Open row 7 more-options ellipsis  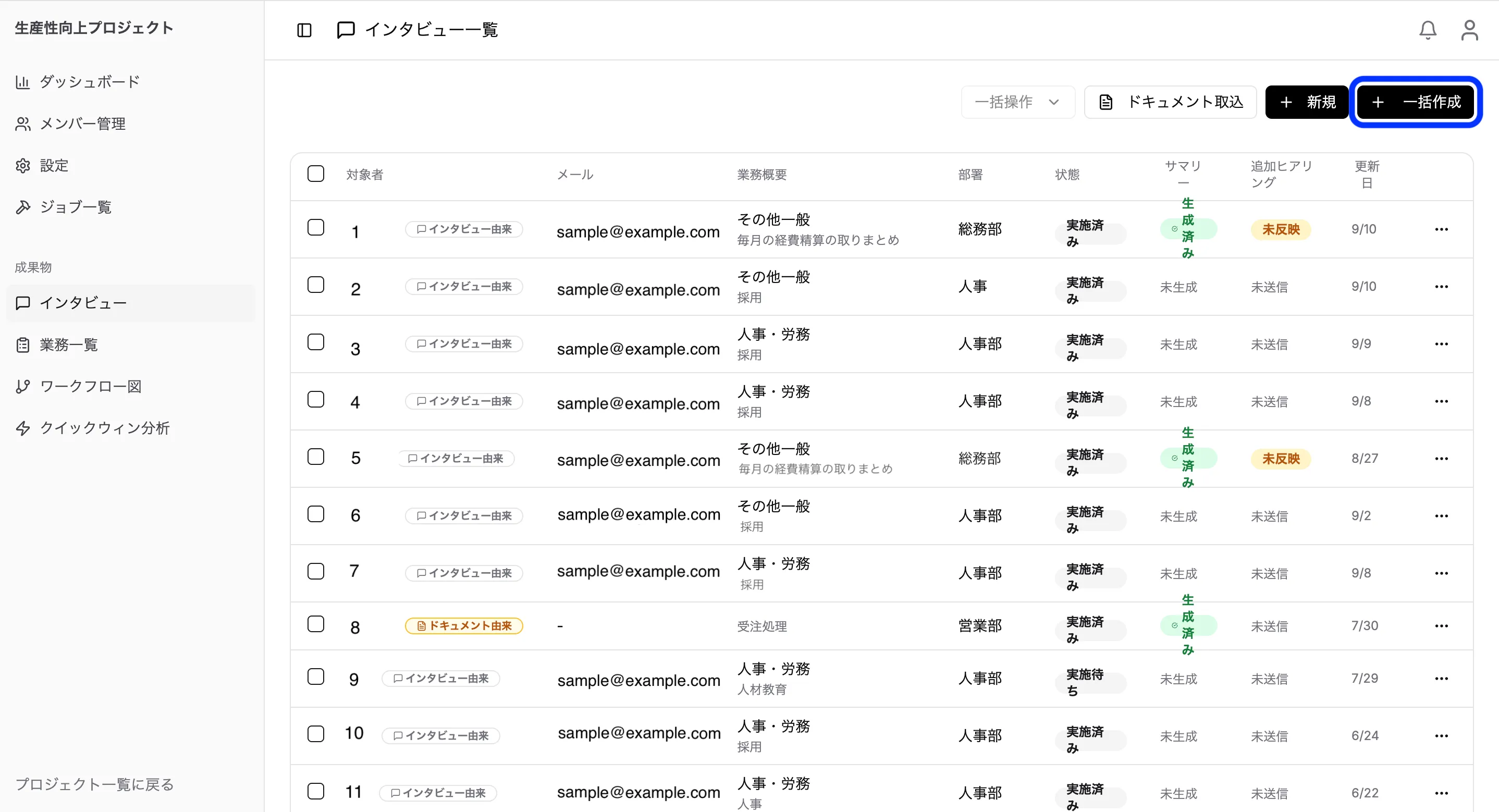(1441, 573)
